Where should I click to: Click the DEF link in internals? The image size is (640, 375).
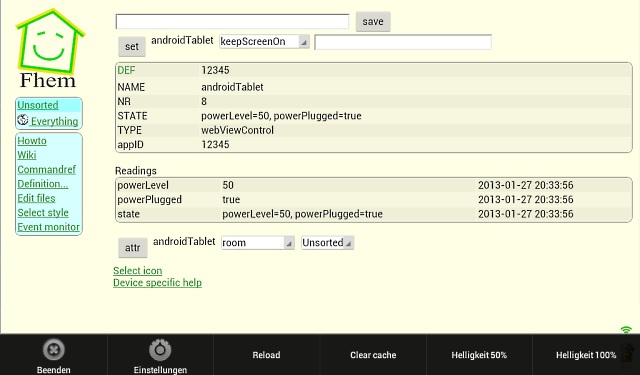(126, 70)
